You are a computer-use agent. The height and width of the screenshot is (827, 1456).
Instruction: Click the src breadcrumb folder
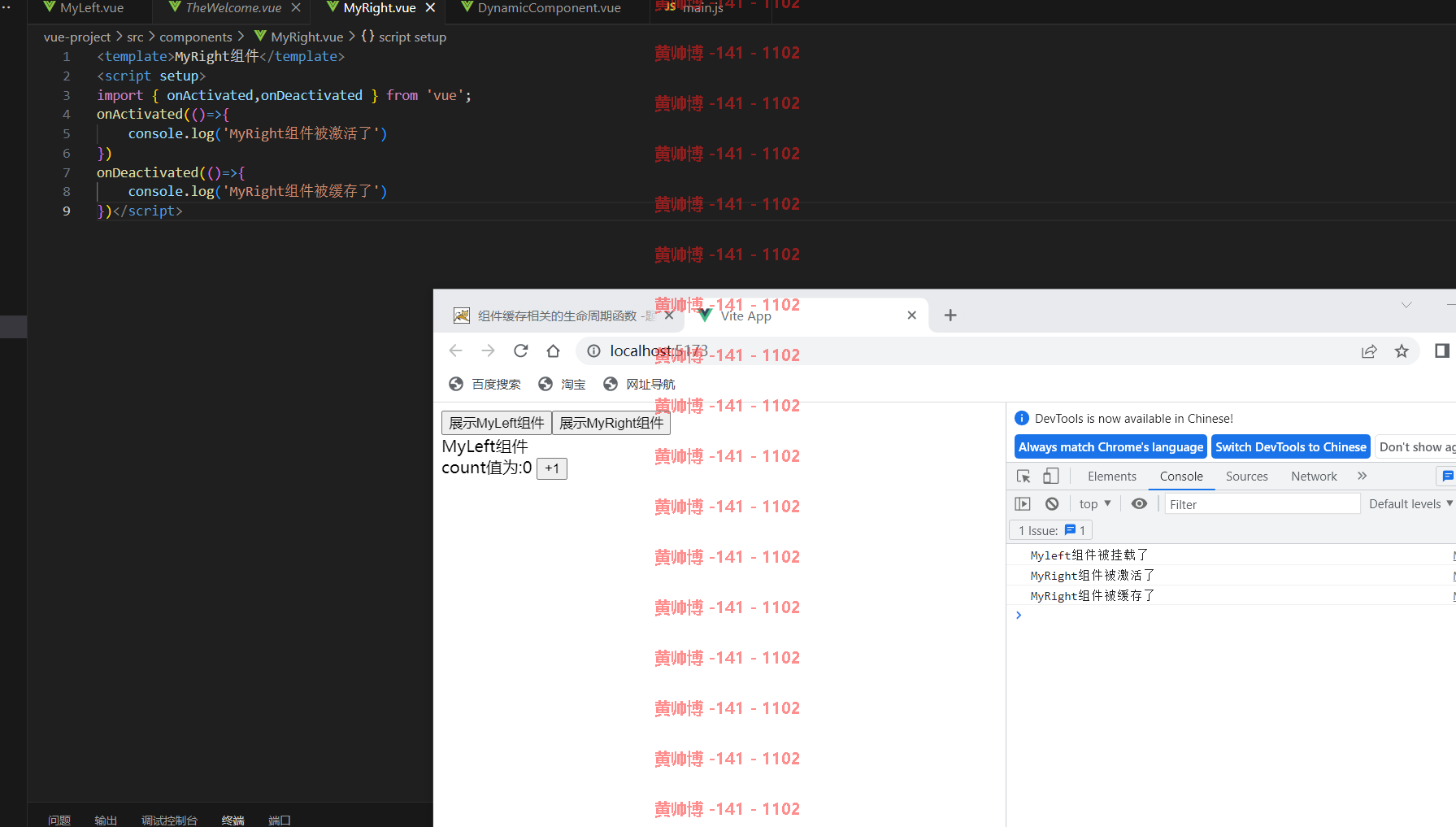[135, 37]
